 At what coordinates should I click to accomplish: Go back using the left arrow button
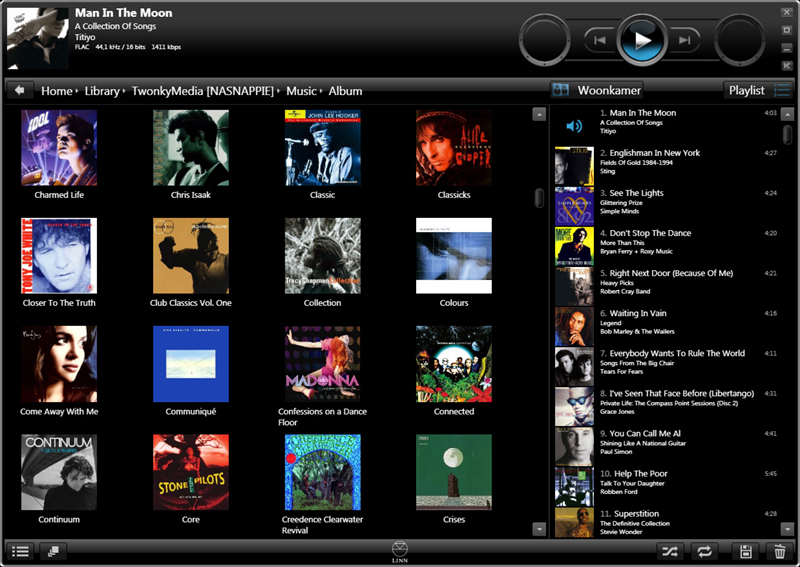pyautogui.click(x=20, y=90)
